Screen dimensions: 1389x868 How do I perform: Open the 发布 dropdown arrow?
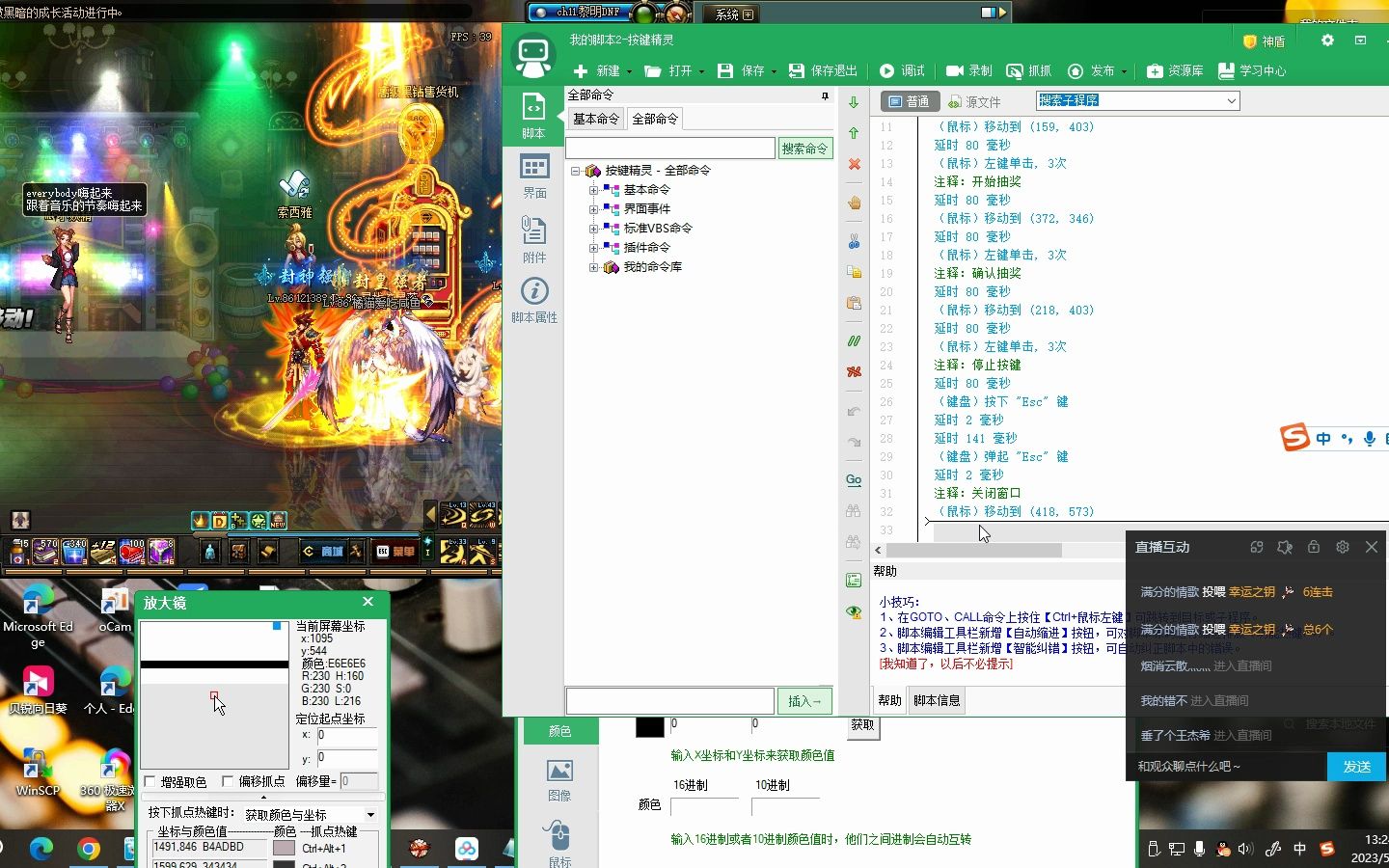[x=1124, y=71]
